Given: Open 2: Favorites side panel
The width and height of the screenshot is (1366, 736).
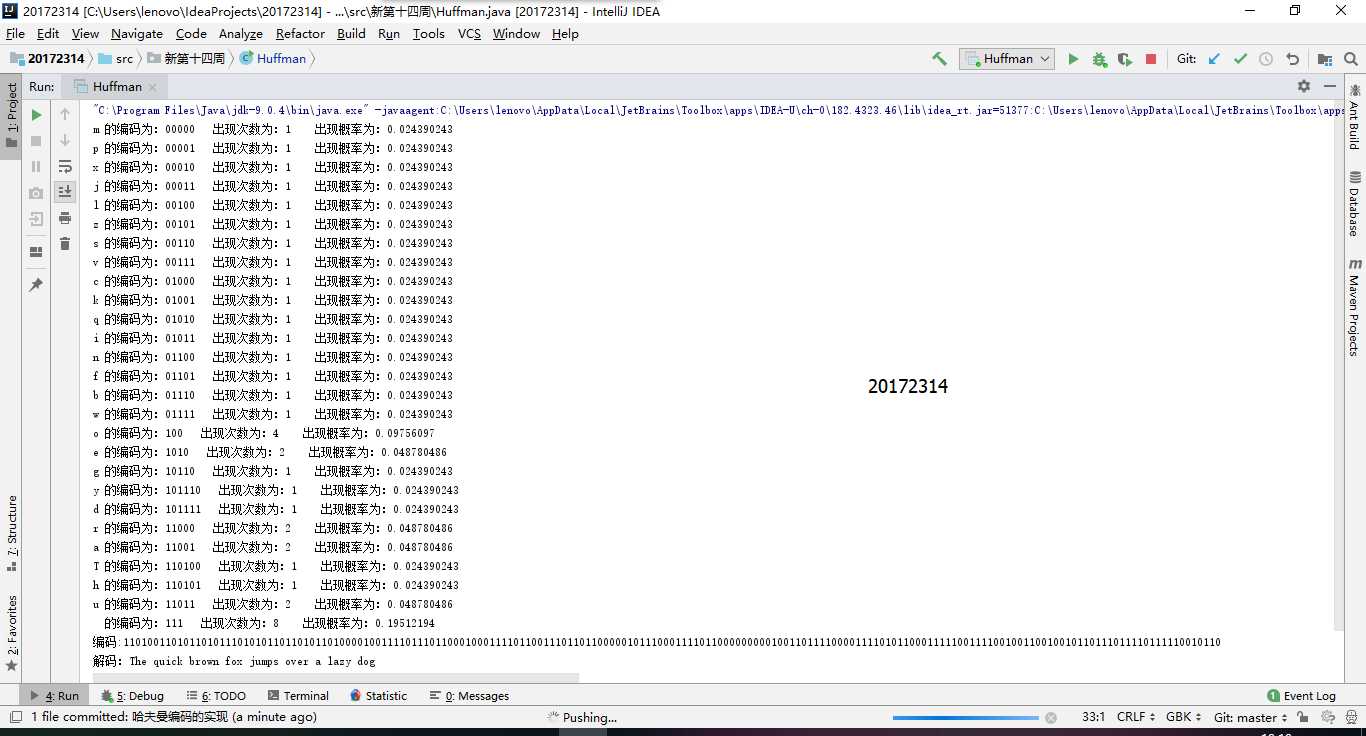Looking at the screenshot, I should pos(11,633).
